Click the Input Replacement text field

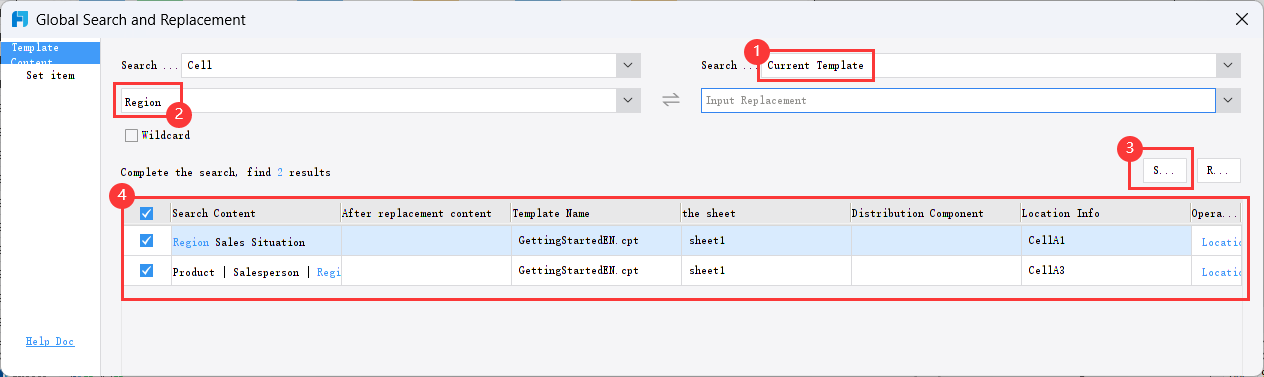pos(958,101)
